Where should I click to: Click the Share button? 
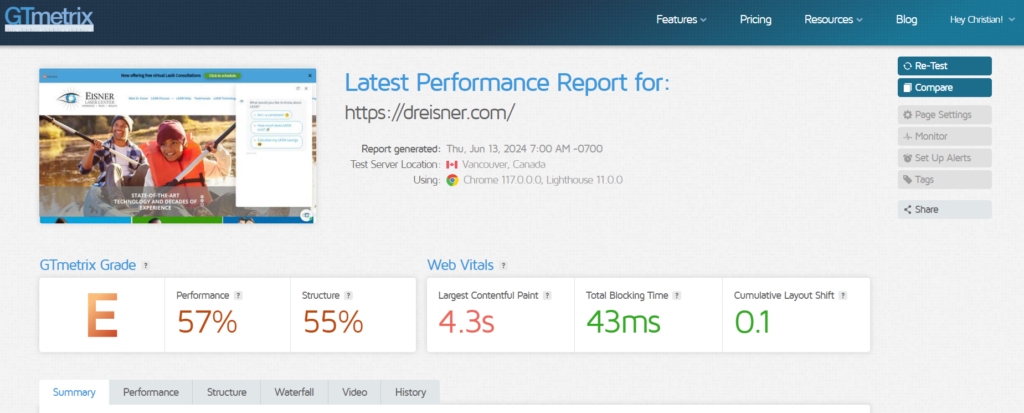coord(944,209)
